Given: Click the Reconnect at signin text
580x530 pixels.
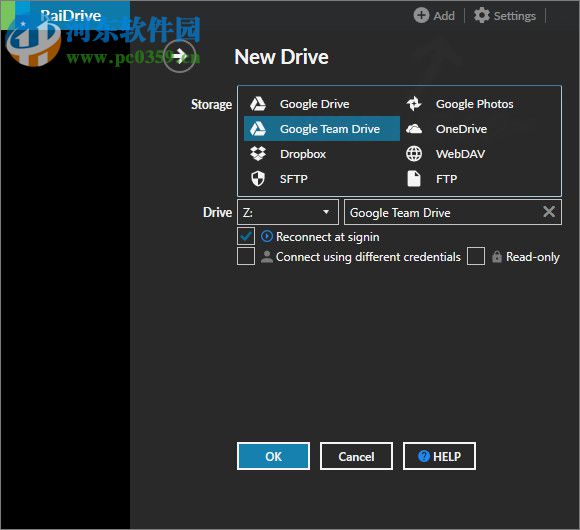Looking at the screenshot, I should point(328,237).
